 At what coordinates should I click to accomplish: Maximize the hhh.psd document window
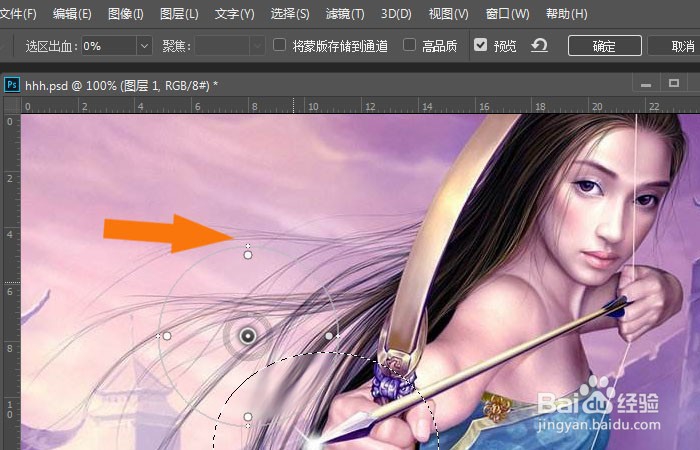point(674,83)
